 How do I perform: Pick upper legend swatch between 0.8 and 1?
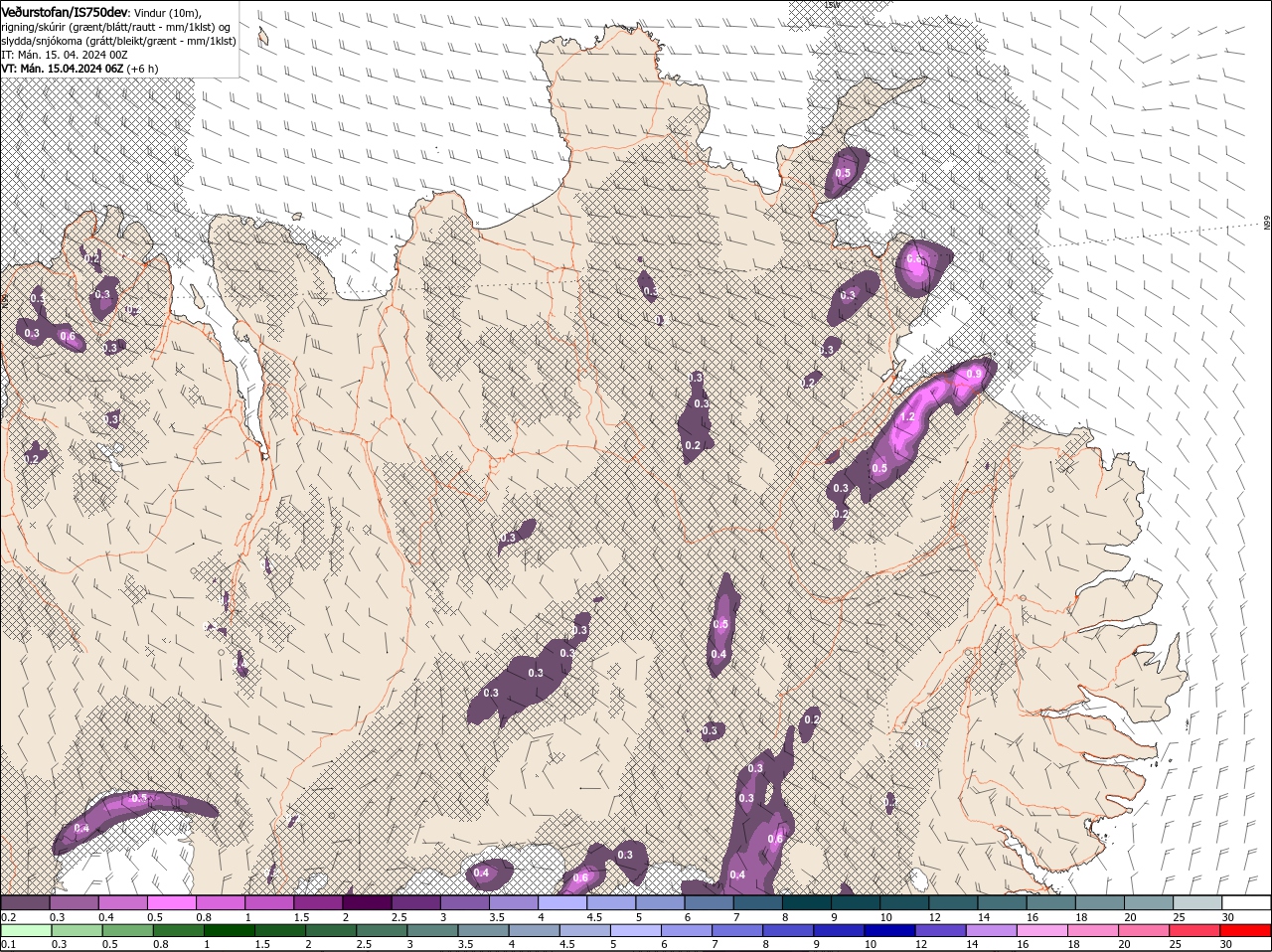[x=221, y=902]
